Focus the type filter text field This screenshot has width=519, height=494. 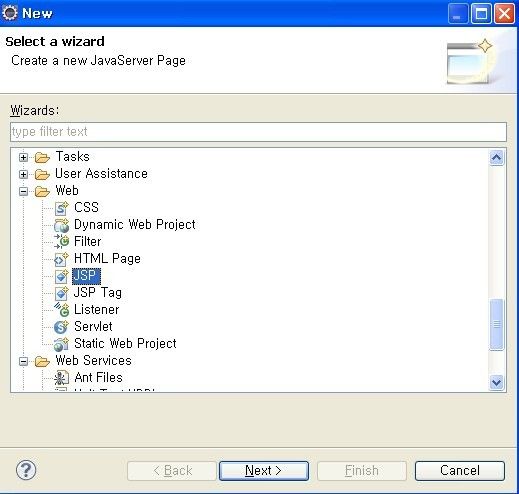[258, 132]
